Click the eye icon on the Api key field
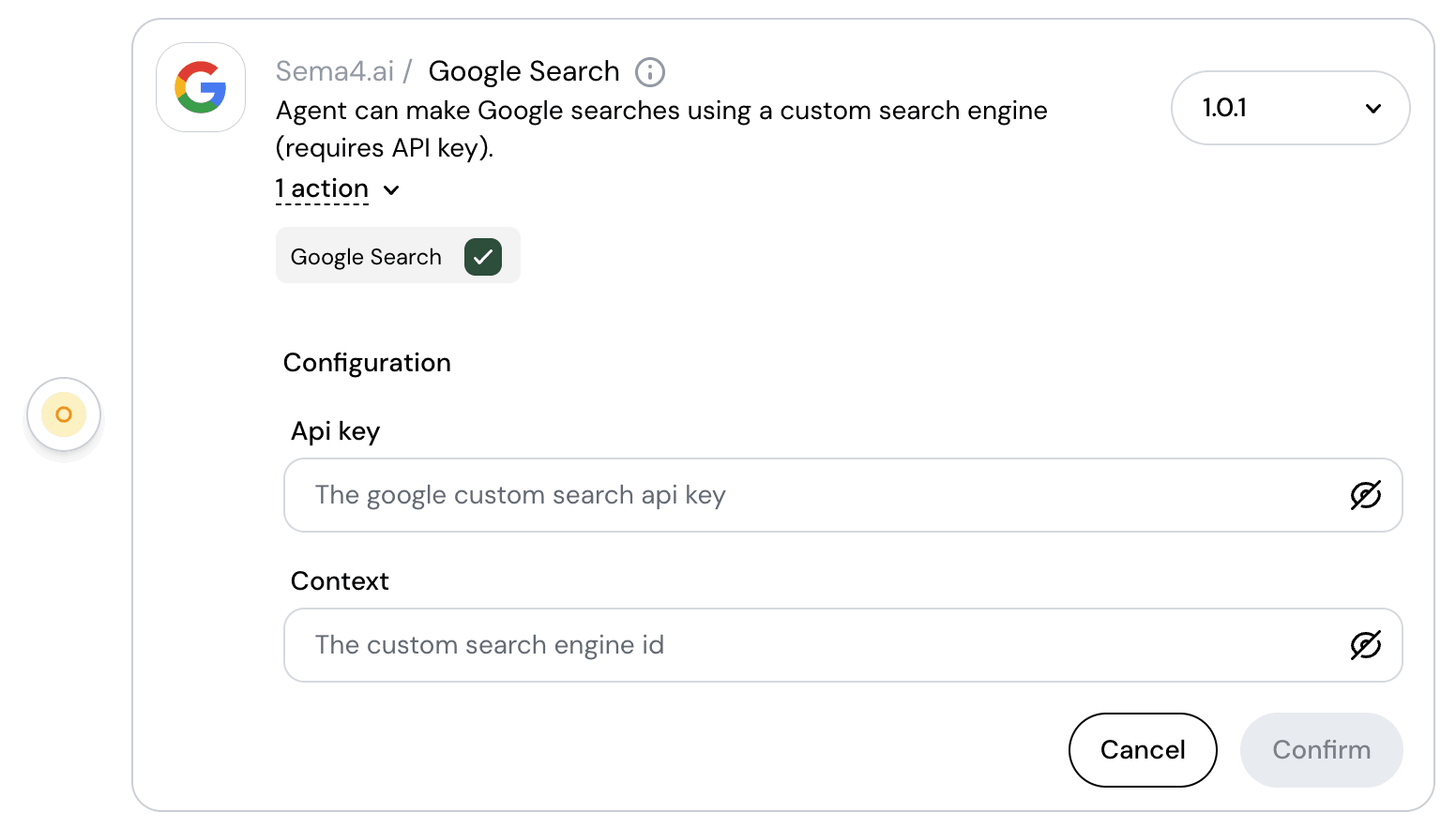Viewport: 1456px width, 827px height. (x=1366, y=495)
